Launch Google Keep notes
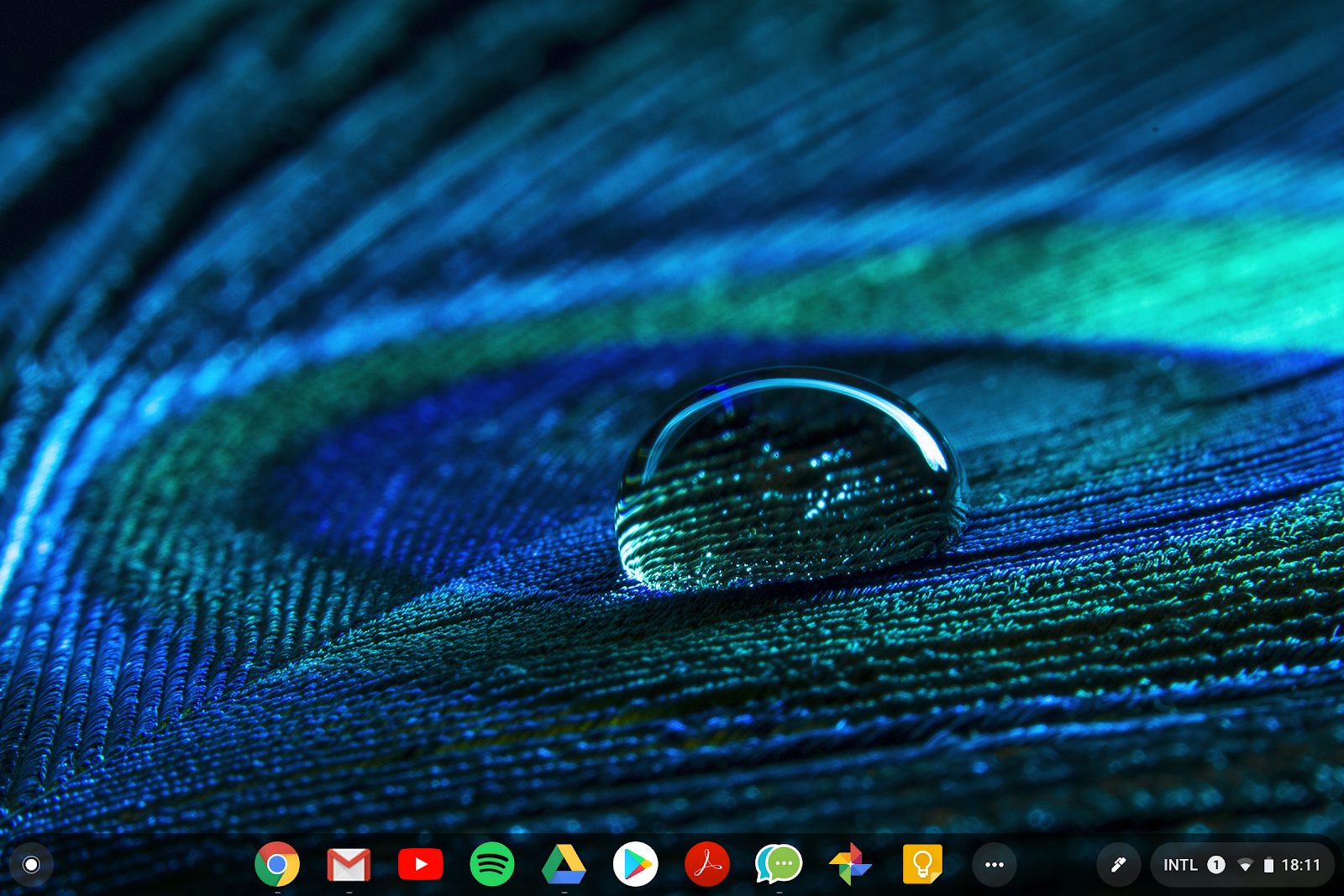 (922, 864)
